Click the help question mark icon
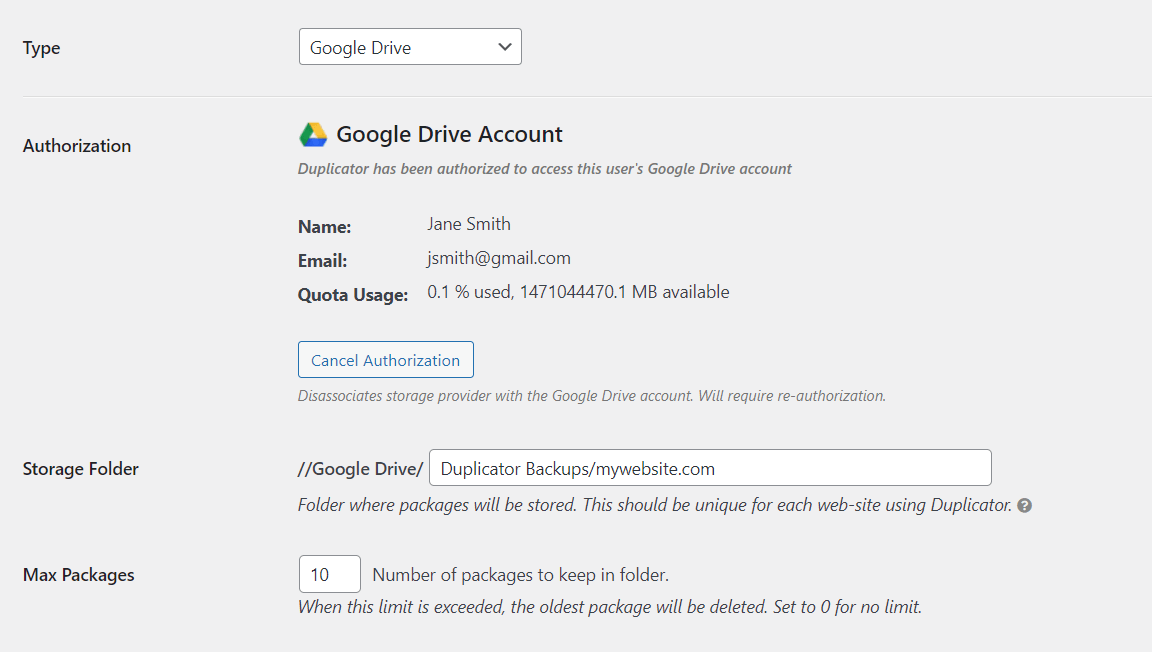Viewport: 1152px width, 652px height. click(x=1024, y=506)
